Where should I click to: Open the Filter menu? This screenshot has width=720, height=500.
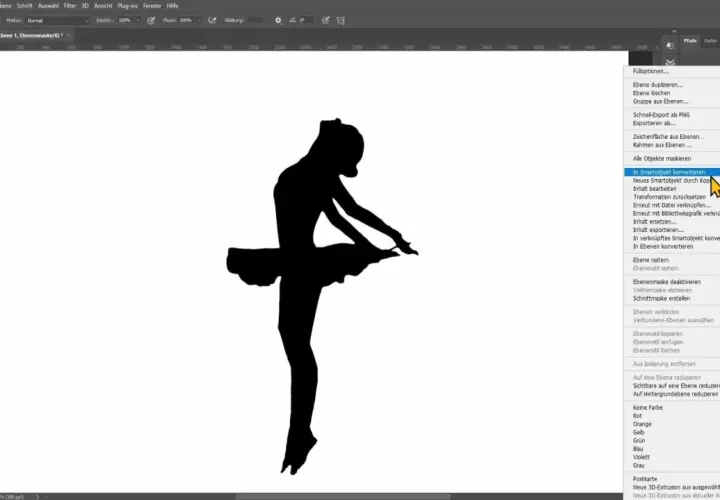[70, 6]
